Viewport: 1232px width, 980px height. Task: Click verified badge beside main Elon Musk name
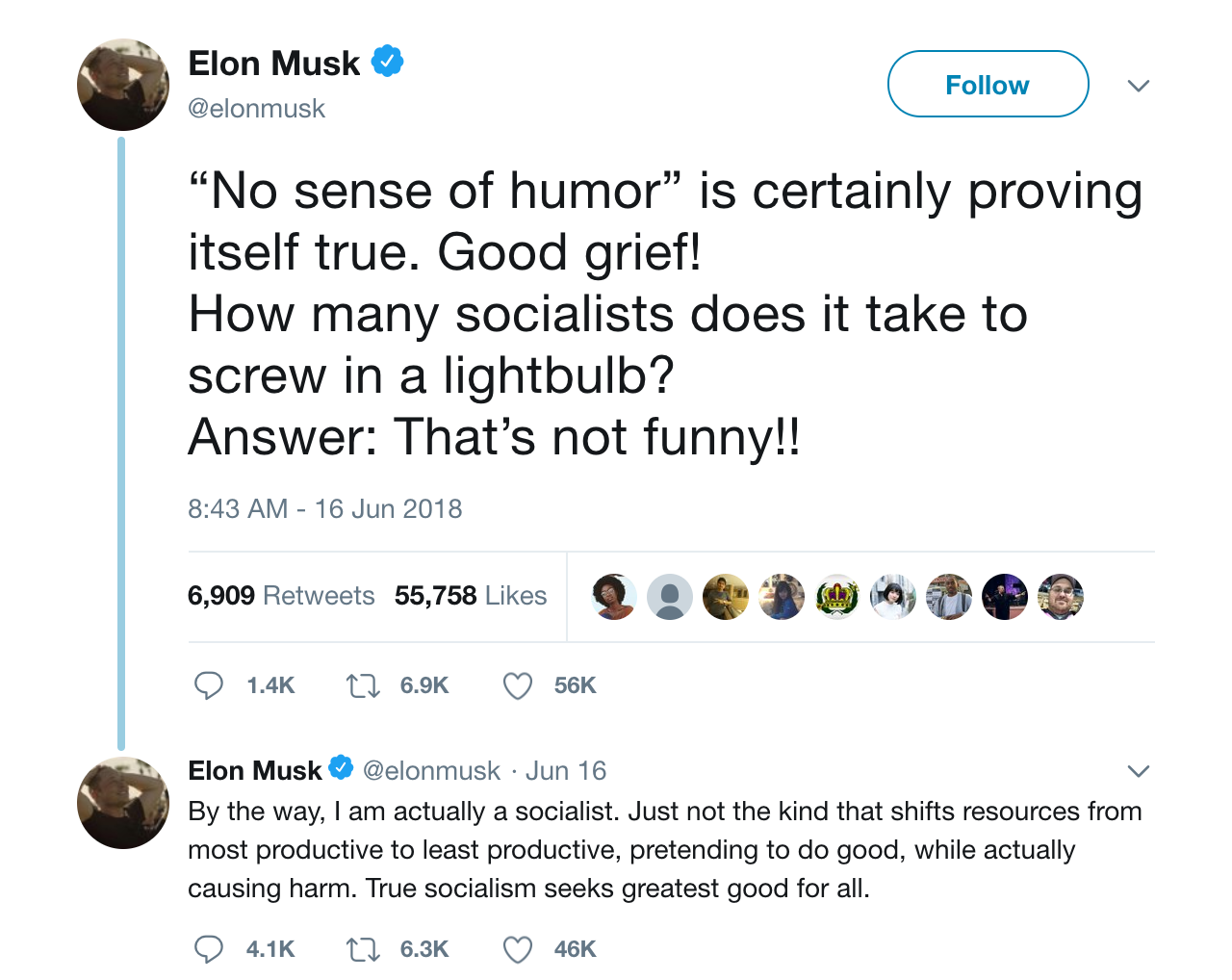point(387,61)
